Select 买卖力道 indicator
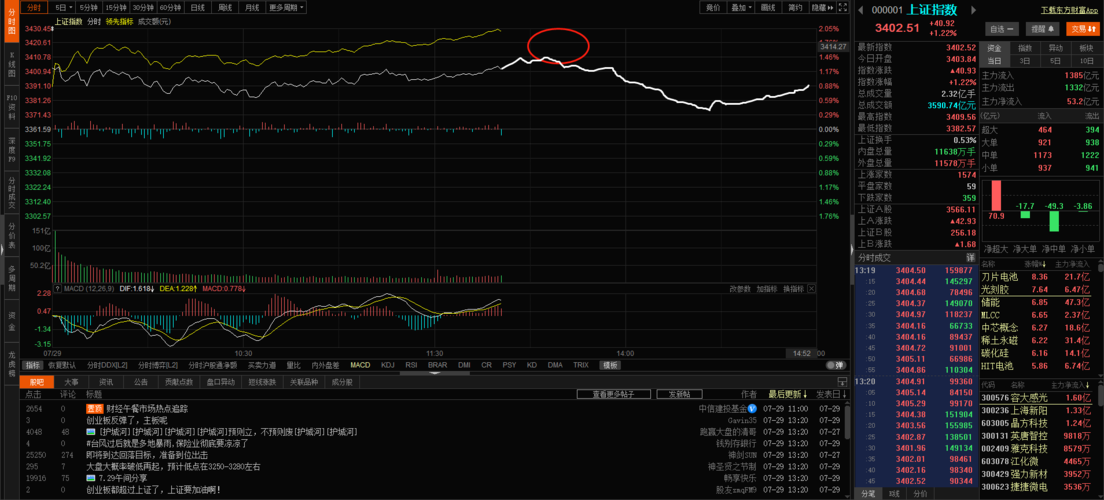The image size is (1104, 500). pyautogui.click(x=262, y=365)
